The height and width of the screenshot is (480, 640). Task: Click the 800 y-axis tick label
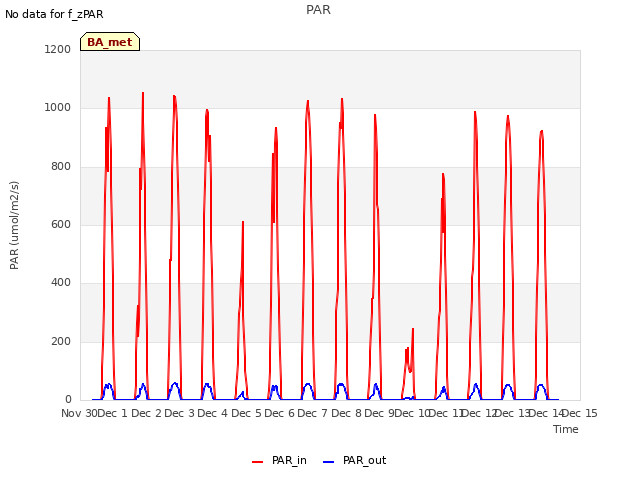(x=61, y=167)
